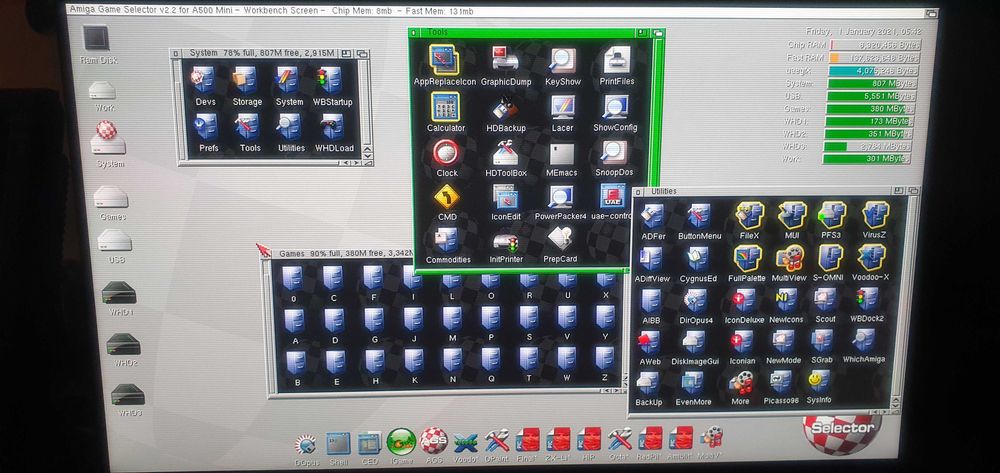Open PFS3 drawer in Utilities window
Screen dimensions: 1000x473
[x=832, y=215]
